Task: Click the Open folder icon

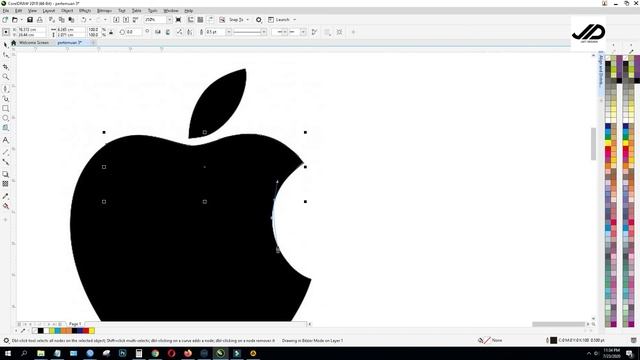Action: (x=15, y=20)
